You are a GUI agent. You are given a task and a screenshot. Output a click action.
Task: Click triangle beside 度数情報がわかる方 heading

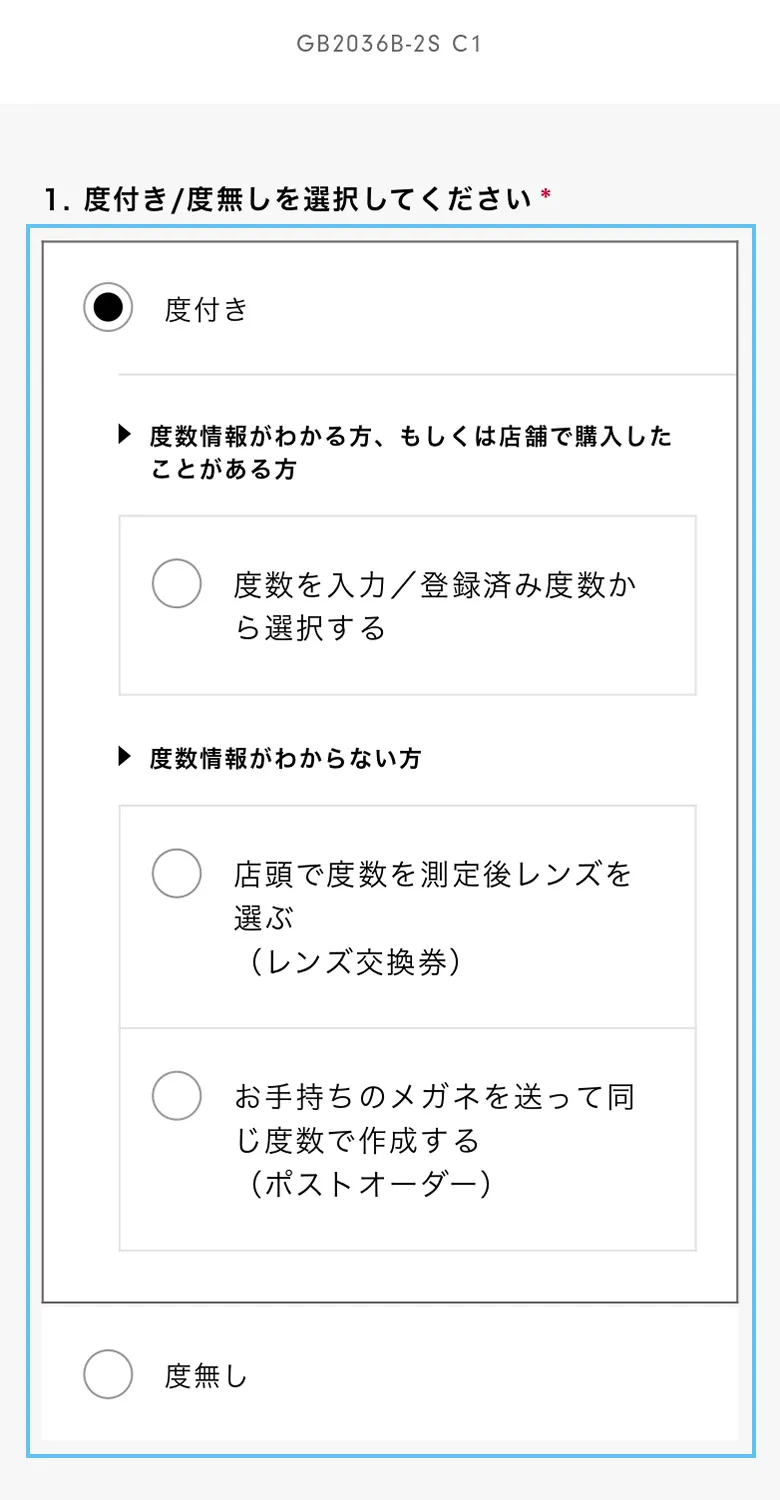click(125, 434)
